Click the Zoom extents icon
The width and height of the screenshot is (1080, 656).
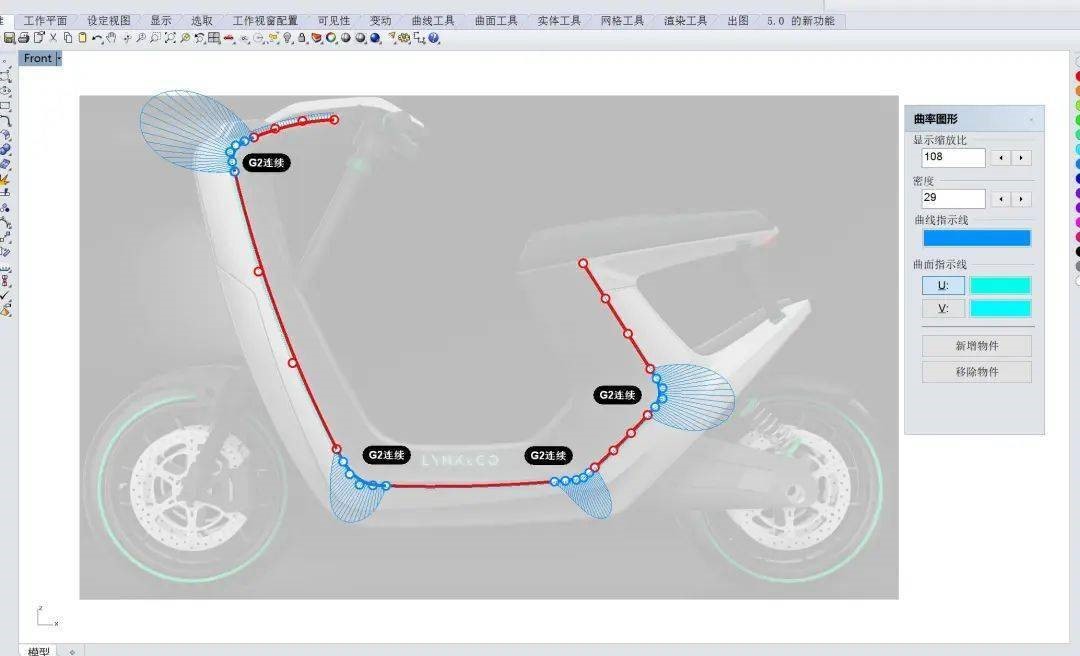[170, 38]
